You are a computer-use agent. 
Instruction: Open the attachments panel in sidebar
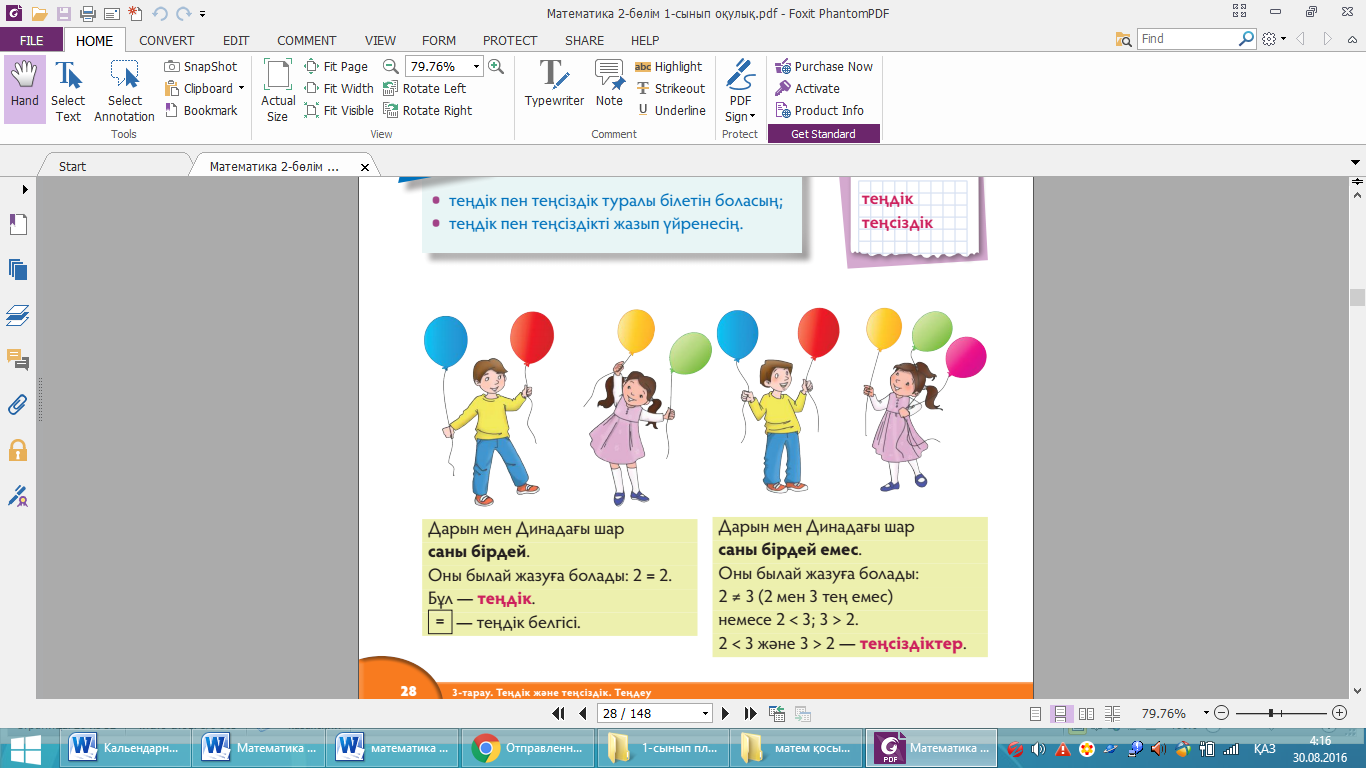(18, 404)
